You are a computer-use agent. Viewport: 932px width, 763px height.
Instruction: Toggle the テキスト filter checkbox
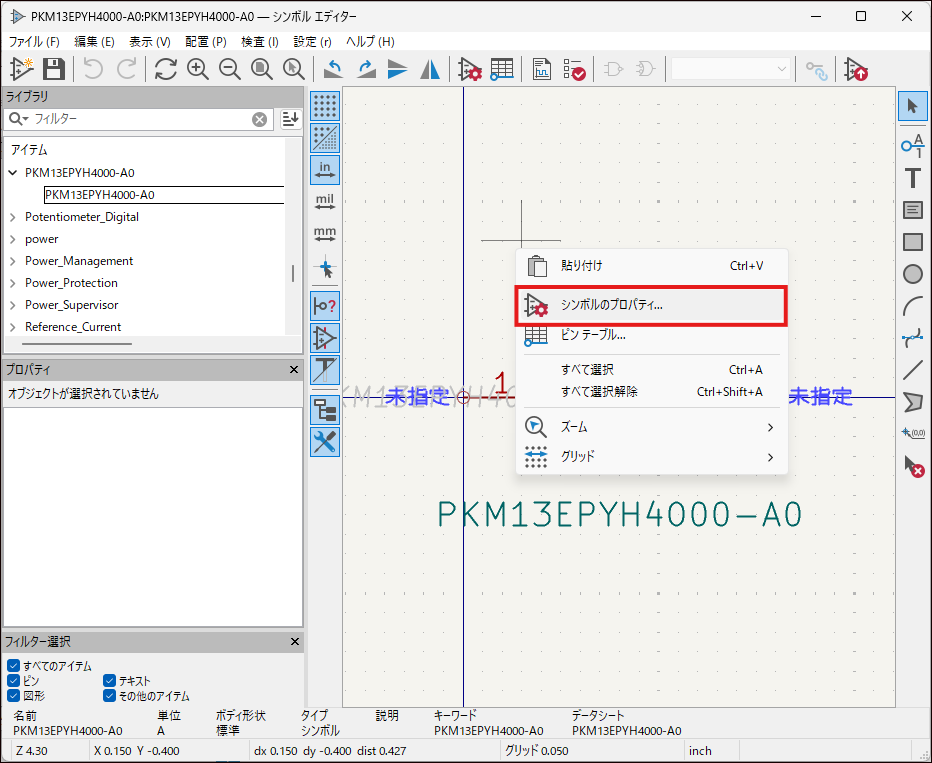click(110, 681)
